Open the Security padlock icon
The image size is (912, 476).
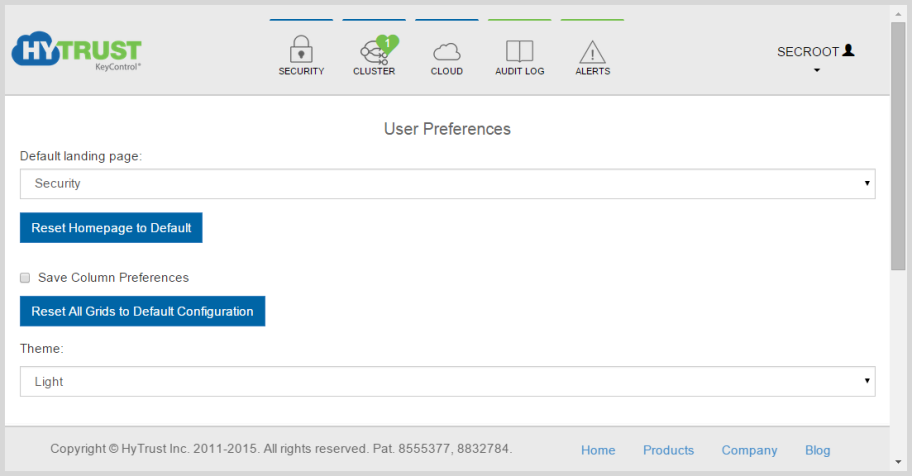coord(301,49)
